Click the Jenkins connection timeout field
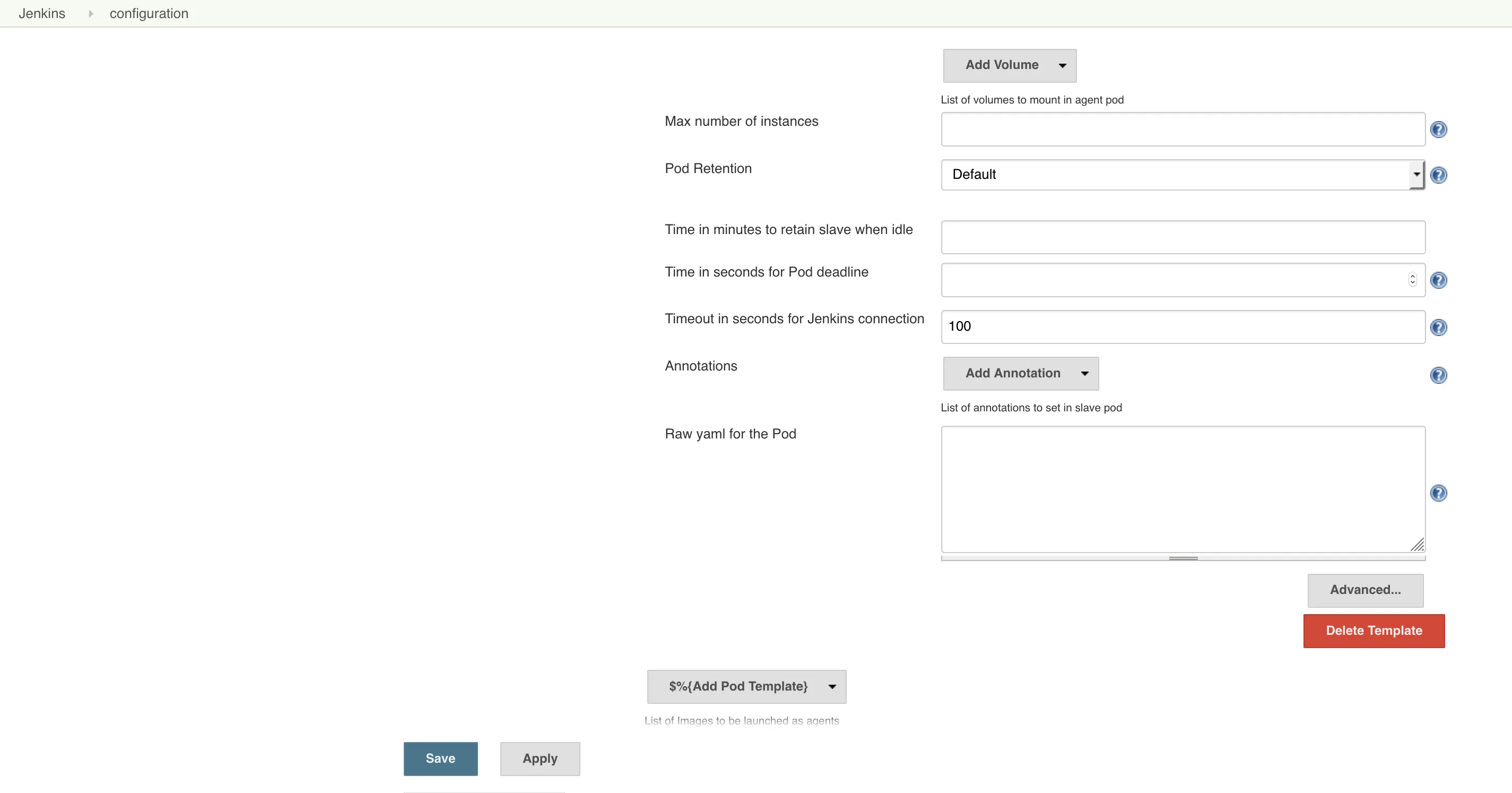 pyautogui.click(x=1182, y=327)
